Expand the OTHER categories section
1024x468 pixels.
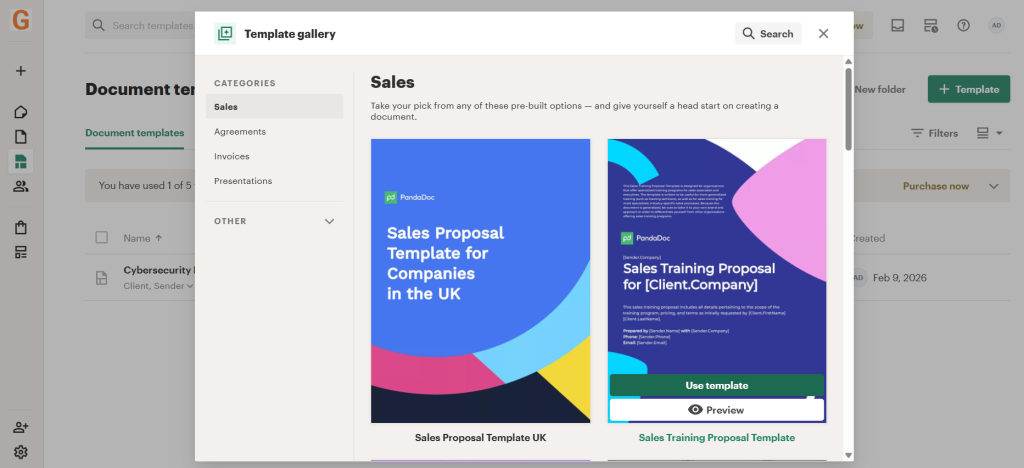pyautogui.click(x=329, y=221)
